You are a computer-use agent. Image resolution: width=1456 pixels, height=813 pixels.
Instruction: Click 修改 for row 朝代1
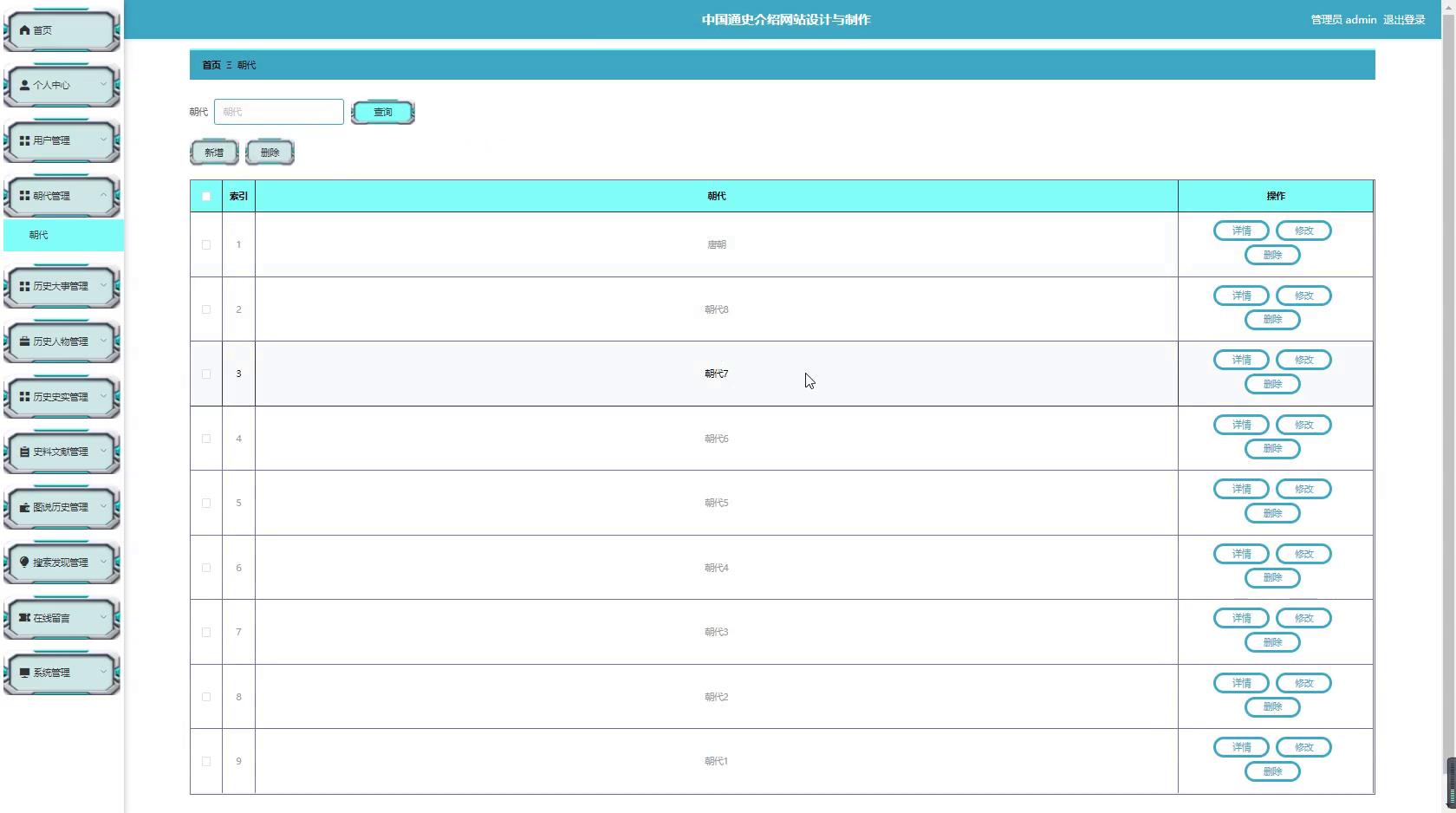coord(1303,747)
